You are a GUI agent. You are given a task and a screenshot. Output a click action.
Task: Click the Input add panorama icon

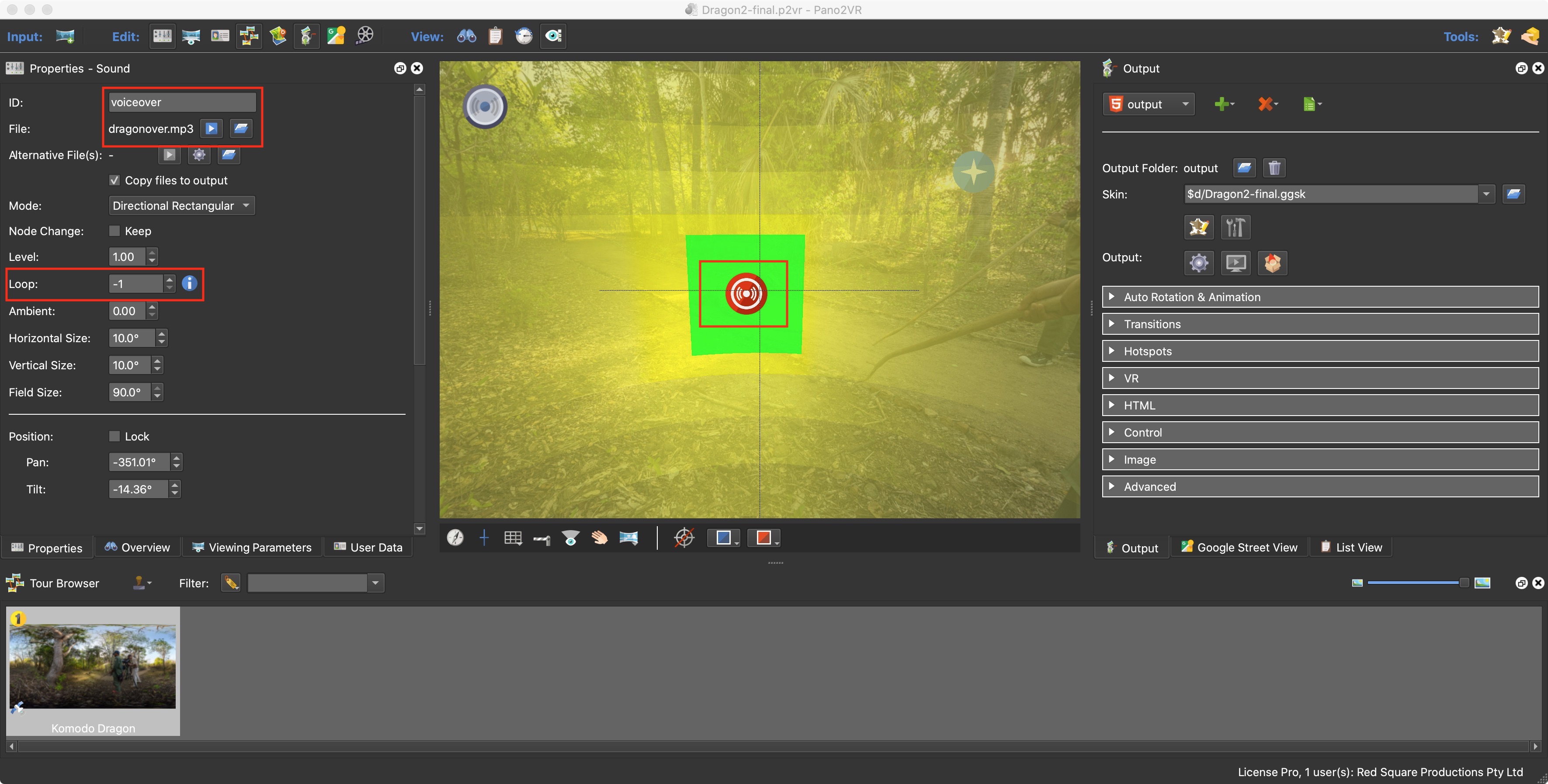click(x=65, y=36)
